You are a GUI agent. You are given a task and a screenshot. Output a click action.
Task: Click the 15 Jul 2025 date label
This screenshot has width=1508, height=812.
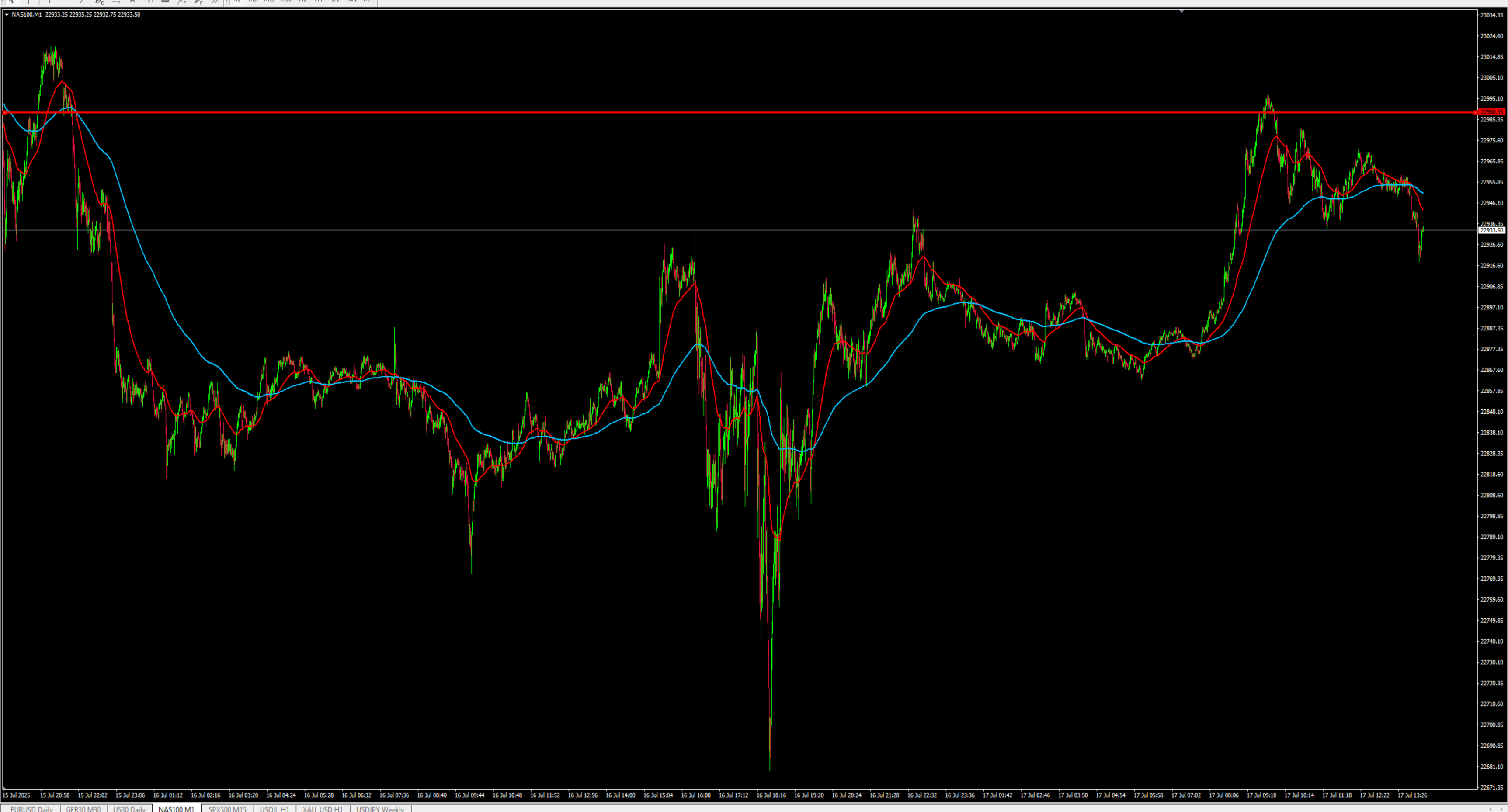click(17, 795)
